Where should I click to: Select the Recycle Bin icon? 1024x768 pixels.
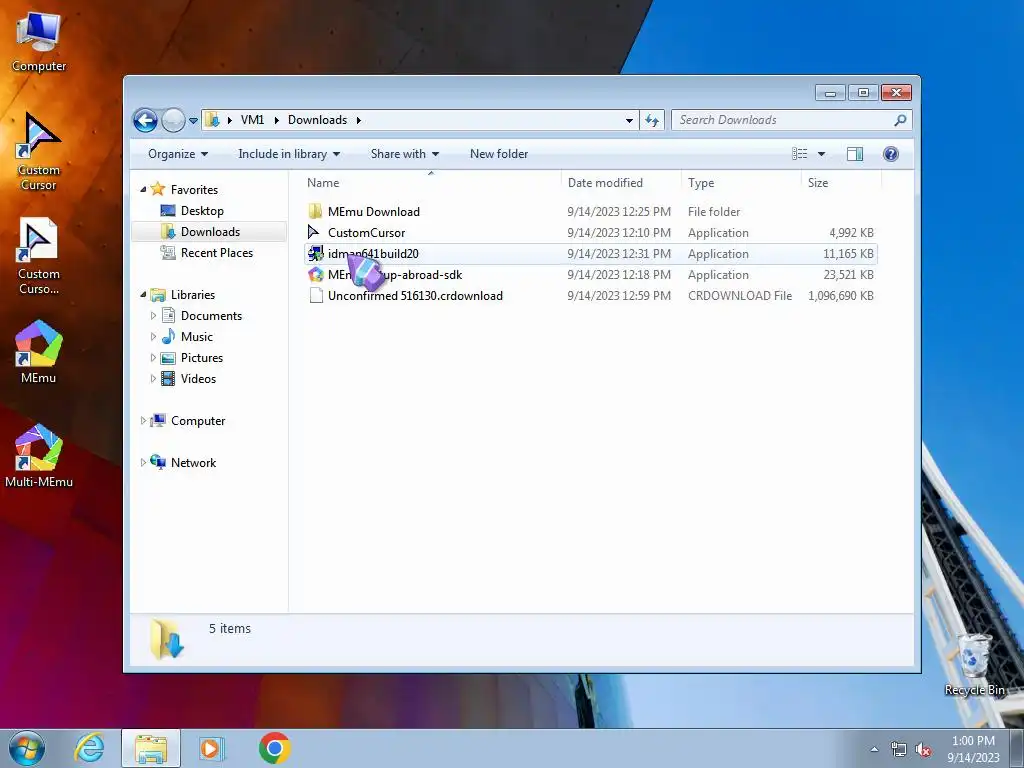(974, 664)
